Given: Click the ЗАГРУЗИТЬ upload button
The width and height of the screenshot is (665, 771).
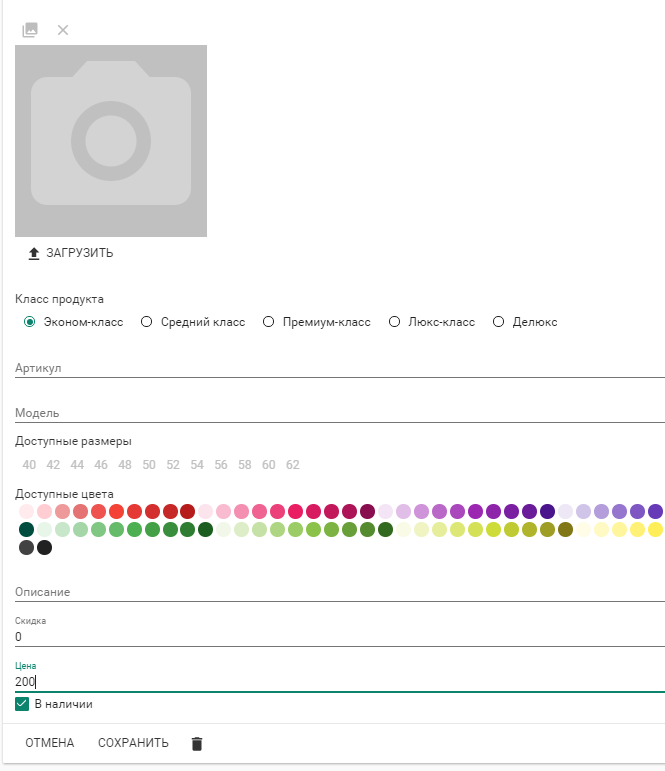Looking at the screenshot, I should pyautogui.click(x=70, y=253).
